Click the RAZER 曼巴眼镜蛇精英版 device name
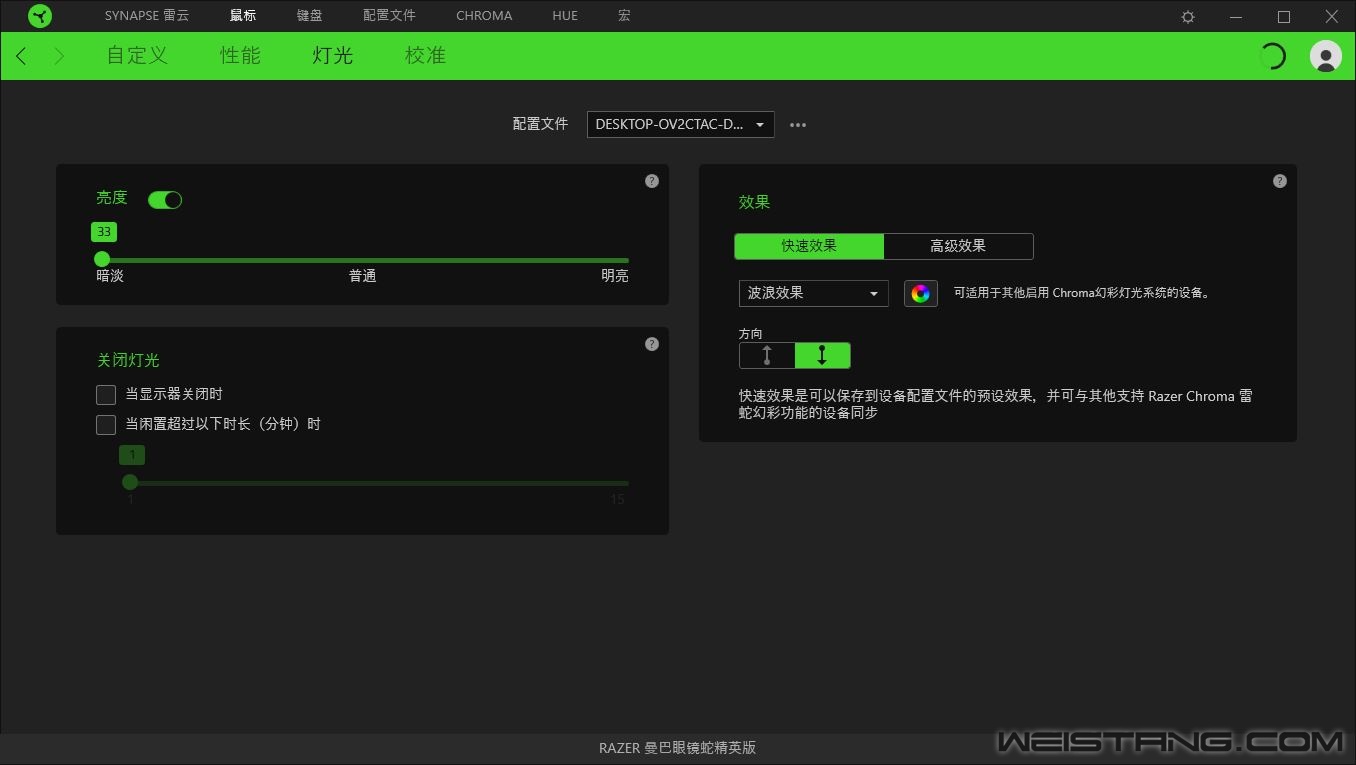The height and width of the screenshot is (765, 1356). point(678,748)
